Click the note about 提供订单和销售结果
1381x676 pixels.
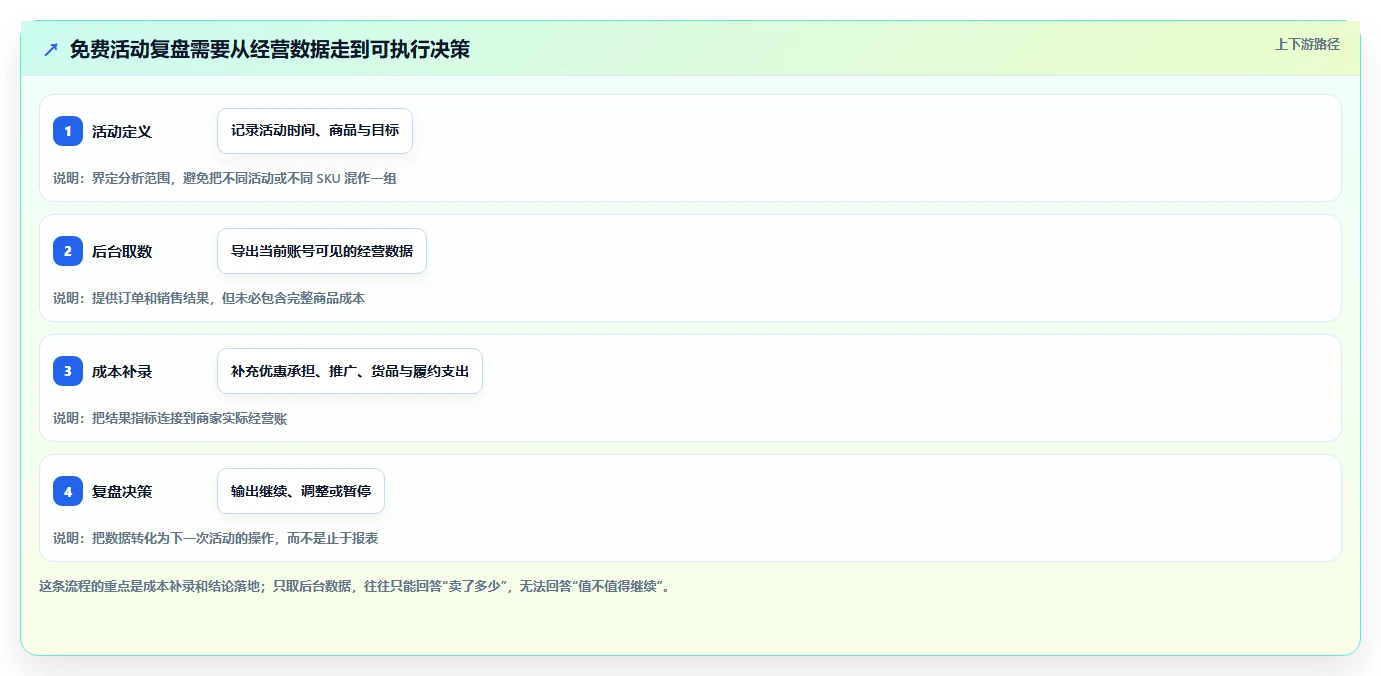[209, 298]
